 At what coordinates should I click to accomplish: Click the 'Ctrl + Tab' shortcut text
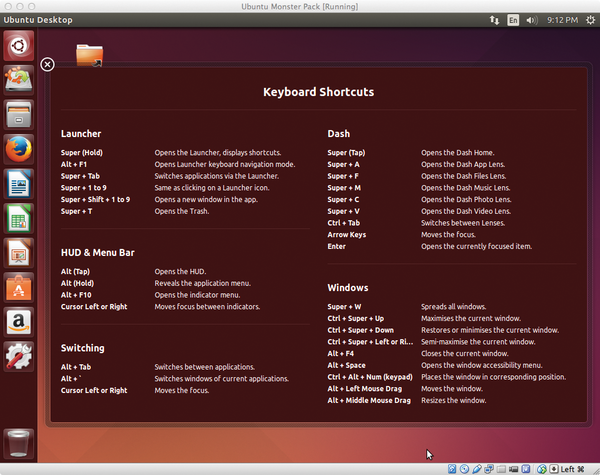point(344,223)
